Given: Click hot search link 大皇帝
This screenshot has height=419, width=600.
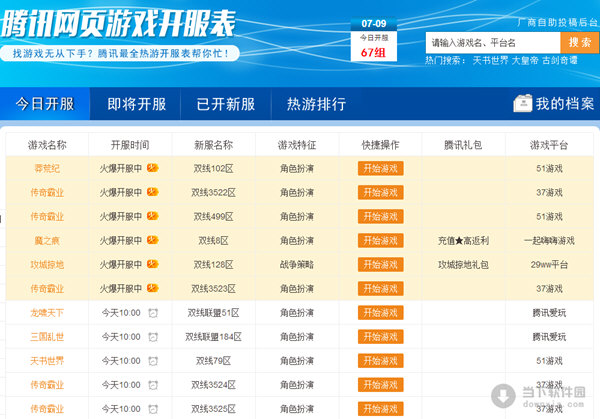Looking at the screenshot, I should click(x=525, y=60).
